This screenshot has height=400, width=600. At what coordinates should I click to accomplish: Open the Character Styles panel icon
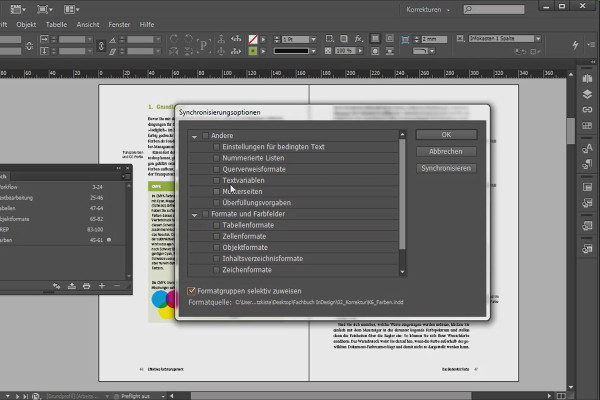coord(587,149)
